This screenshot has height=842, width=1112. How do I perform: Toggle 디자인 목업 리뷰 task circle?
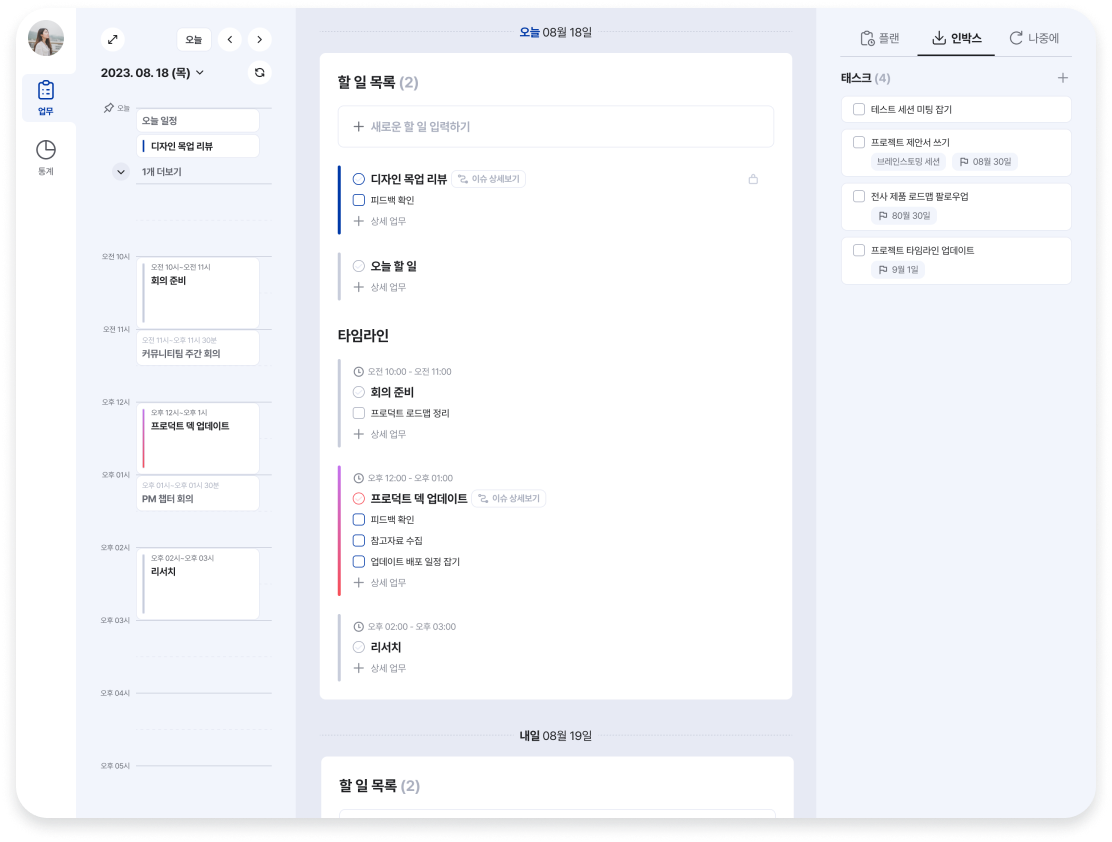coord(359,179)
